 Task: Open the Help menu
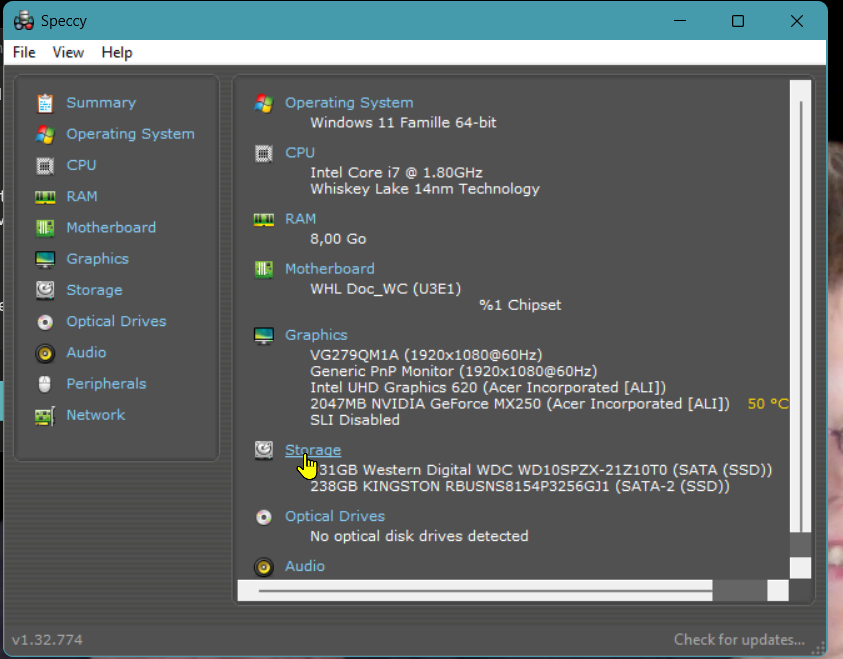click(117, 52)
